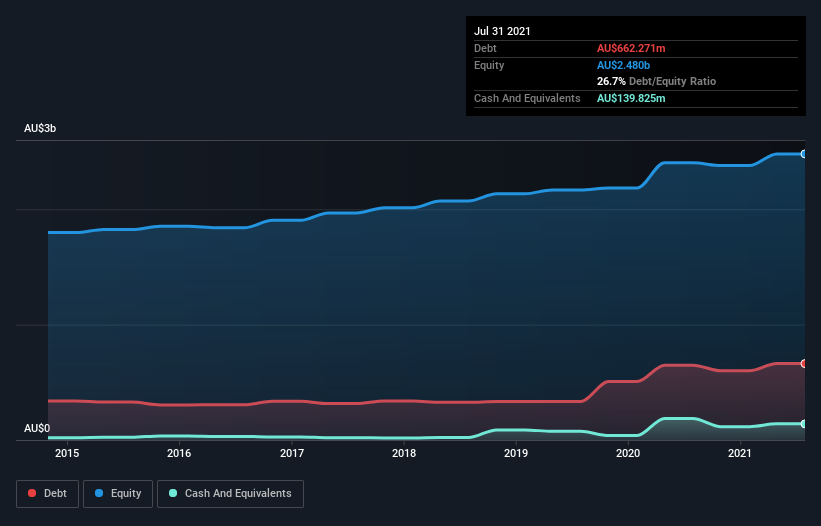Screen dimensions: 821x526
Task: Click the 2015 x-axis label
Action: (x=67, y=453)
